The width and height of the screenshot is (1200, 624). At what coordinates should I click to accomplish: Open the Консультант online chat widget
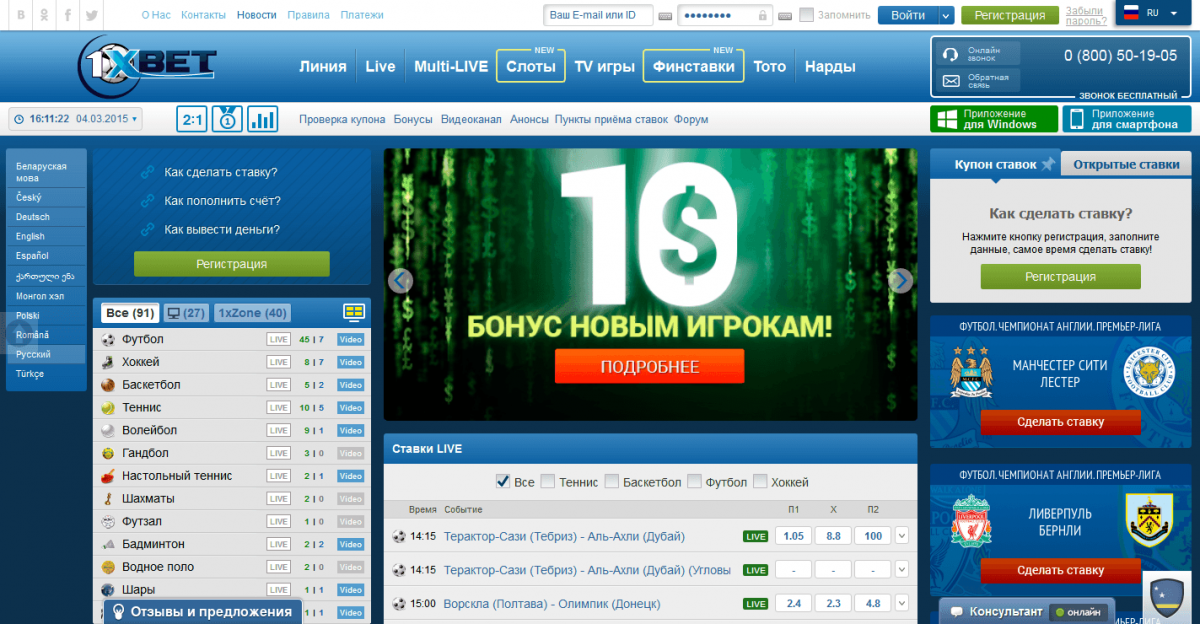point(1027,611)
